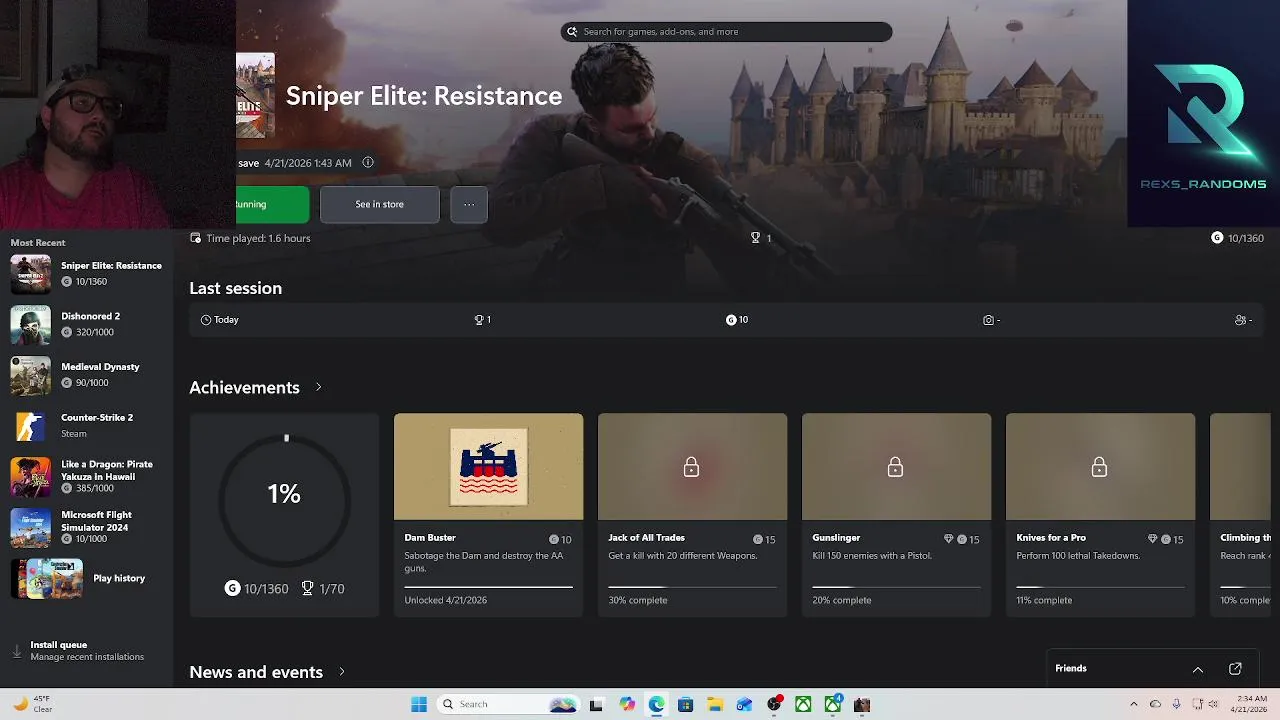This screenshot has width=1280, height=720.
Task: Show hidden system tray icons
Action: click(1133, 704)
